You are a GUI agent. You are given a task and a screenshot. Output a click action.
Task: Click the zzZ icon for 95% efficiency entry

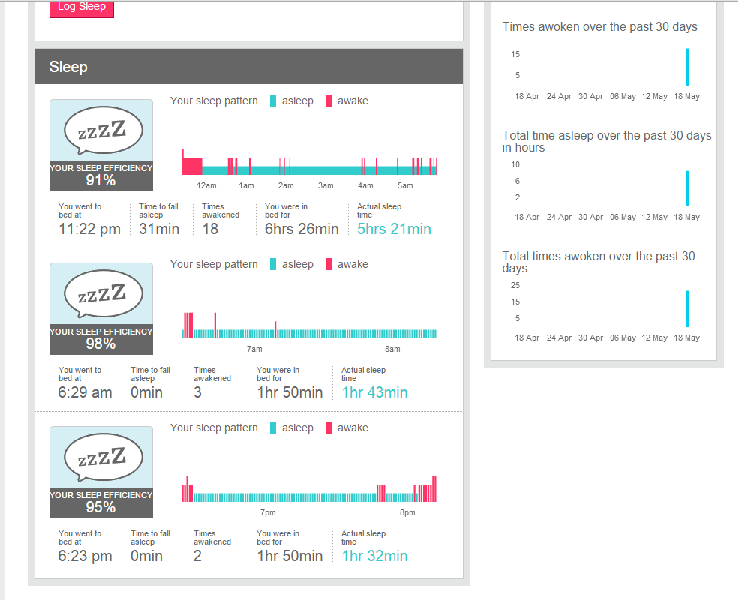pyautogui.click(x=101, y=457)
